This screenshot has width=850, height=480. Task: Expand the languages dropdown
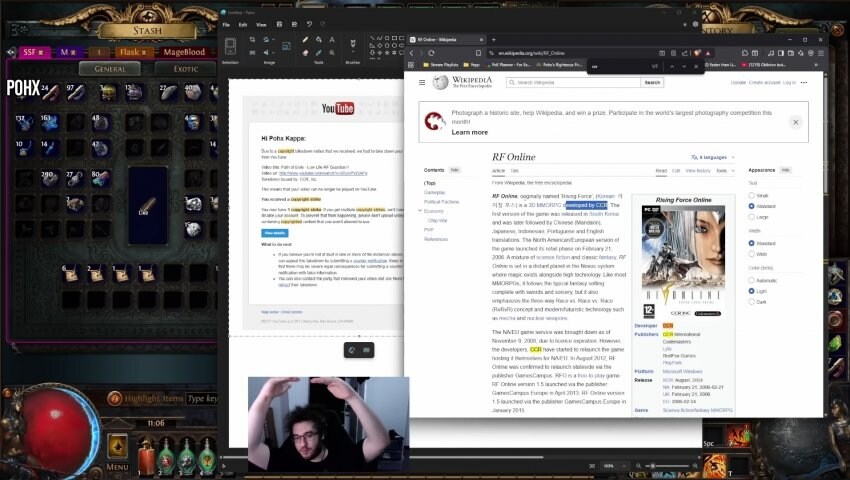(x=713, y=157)
